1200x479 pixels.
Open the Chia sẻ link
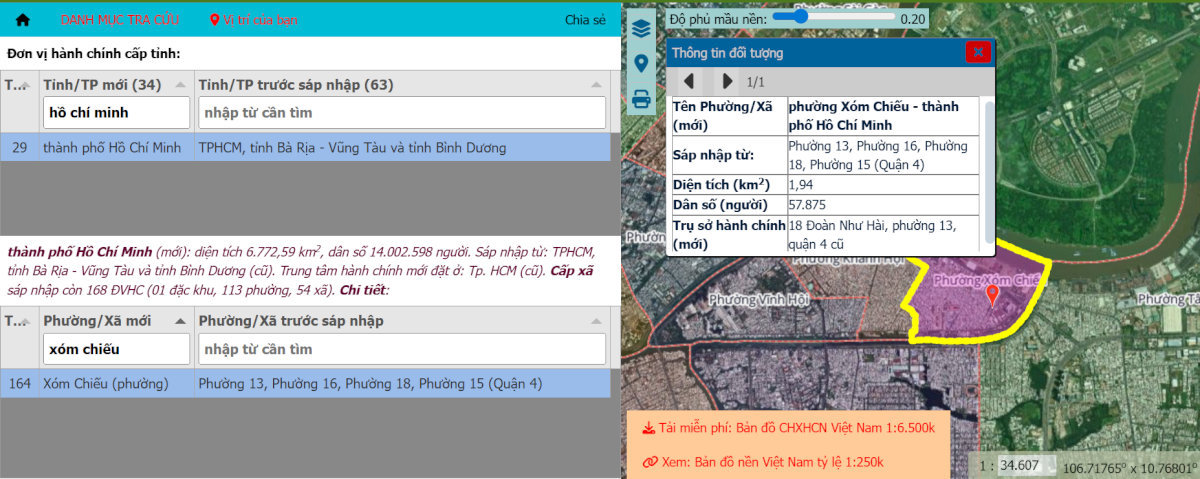pyautogui.click(x=585, y=19)
